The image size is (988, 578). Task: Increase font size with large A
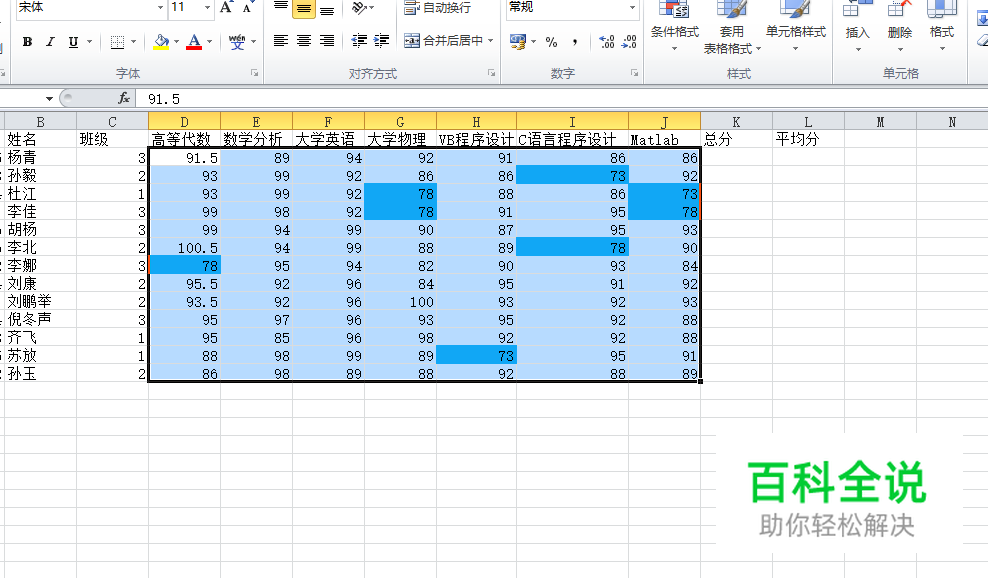point(226,8)
